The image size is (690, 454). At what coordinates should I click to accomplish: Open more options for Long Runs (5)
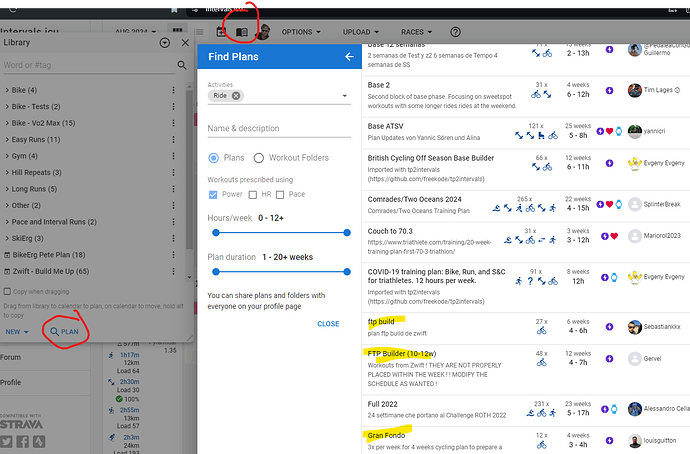(173, 189)
